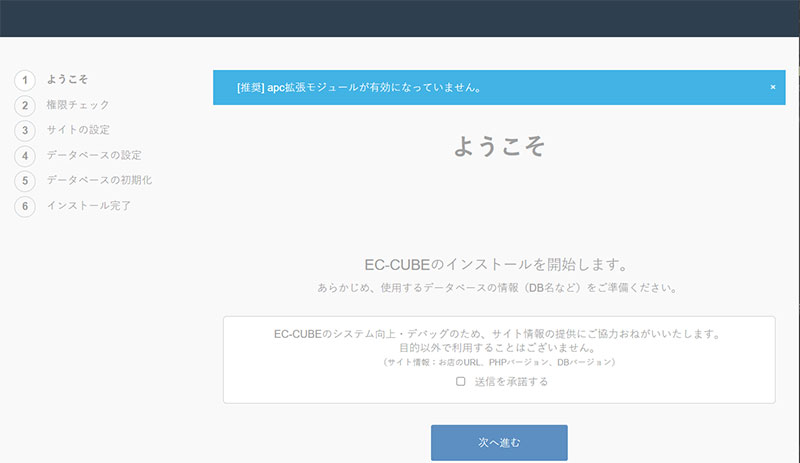Click the large ようこそ page heading
This screenshot has width=800, height=463.
[x=499, y=146]
